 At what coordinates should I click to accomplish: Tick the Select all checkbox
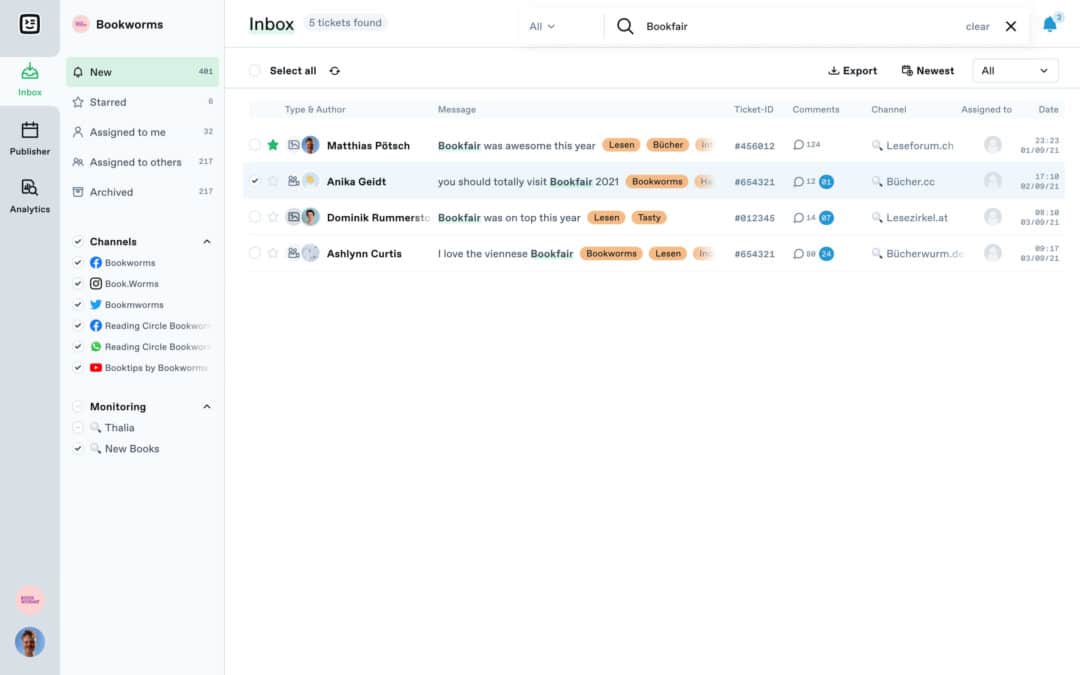(x=255, y=70)
